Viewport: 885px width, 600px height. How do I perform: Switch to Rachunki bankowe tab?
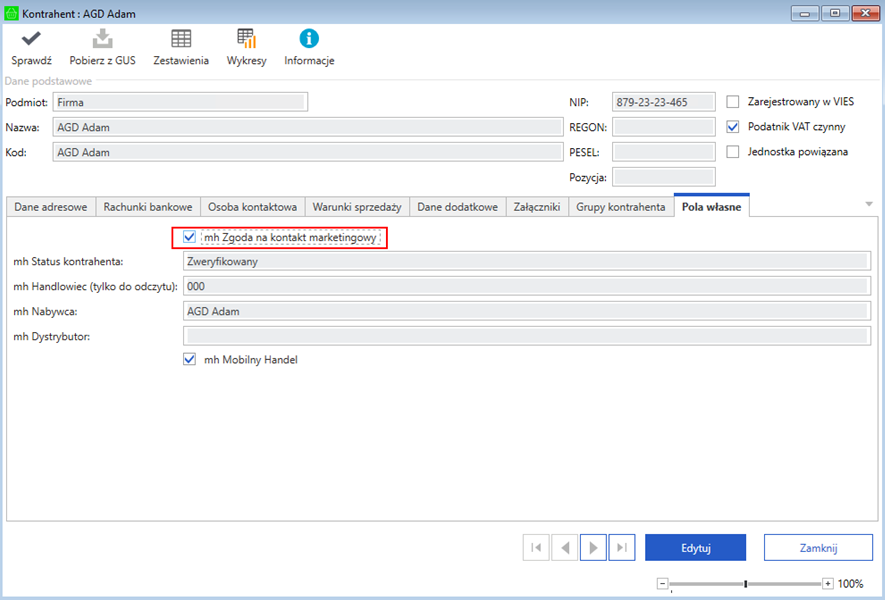pyautogui.click(x=148, y=207)
